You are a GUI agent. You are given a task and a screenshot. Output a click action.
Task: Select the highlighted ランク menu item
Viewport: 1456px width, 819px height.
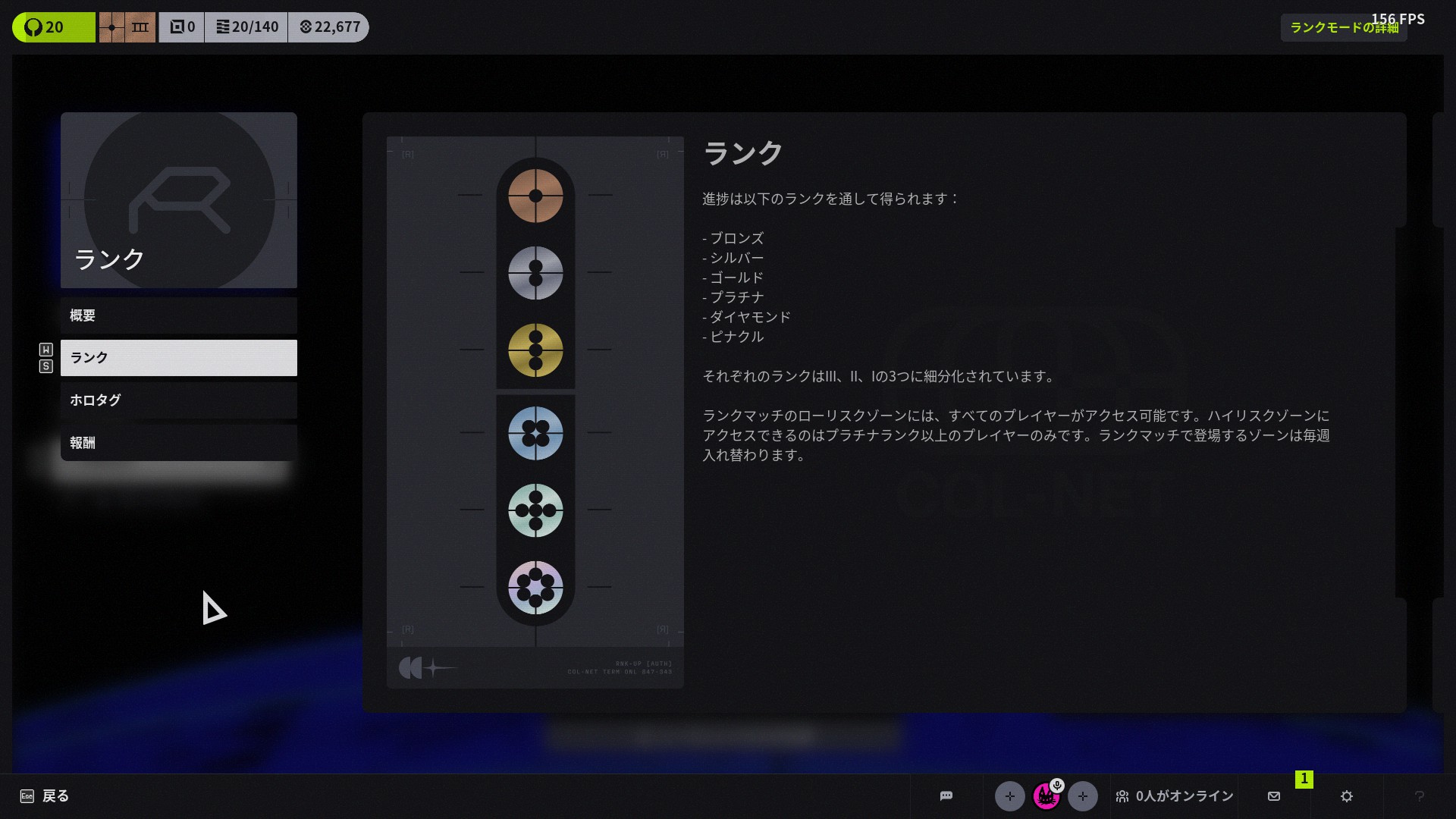click(x=179, y=358)
